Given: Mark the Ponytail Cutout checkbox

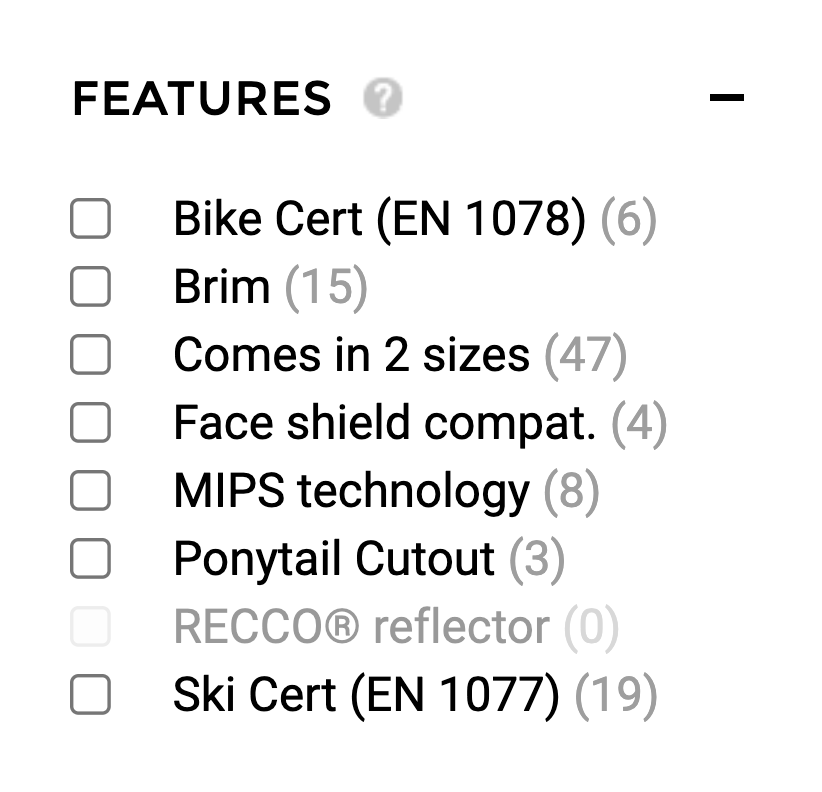Looking at the screenshot, I should pyautogui.click(x=90, y=560).
